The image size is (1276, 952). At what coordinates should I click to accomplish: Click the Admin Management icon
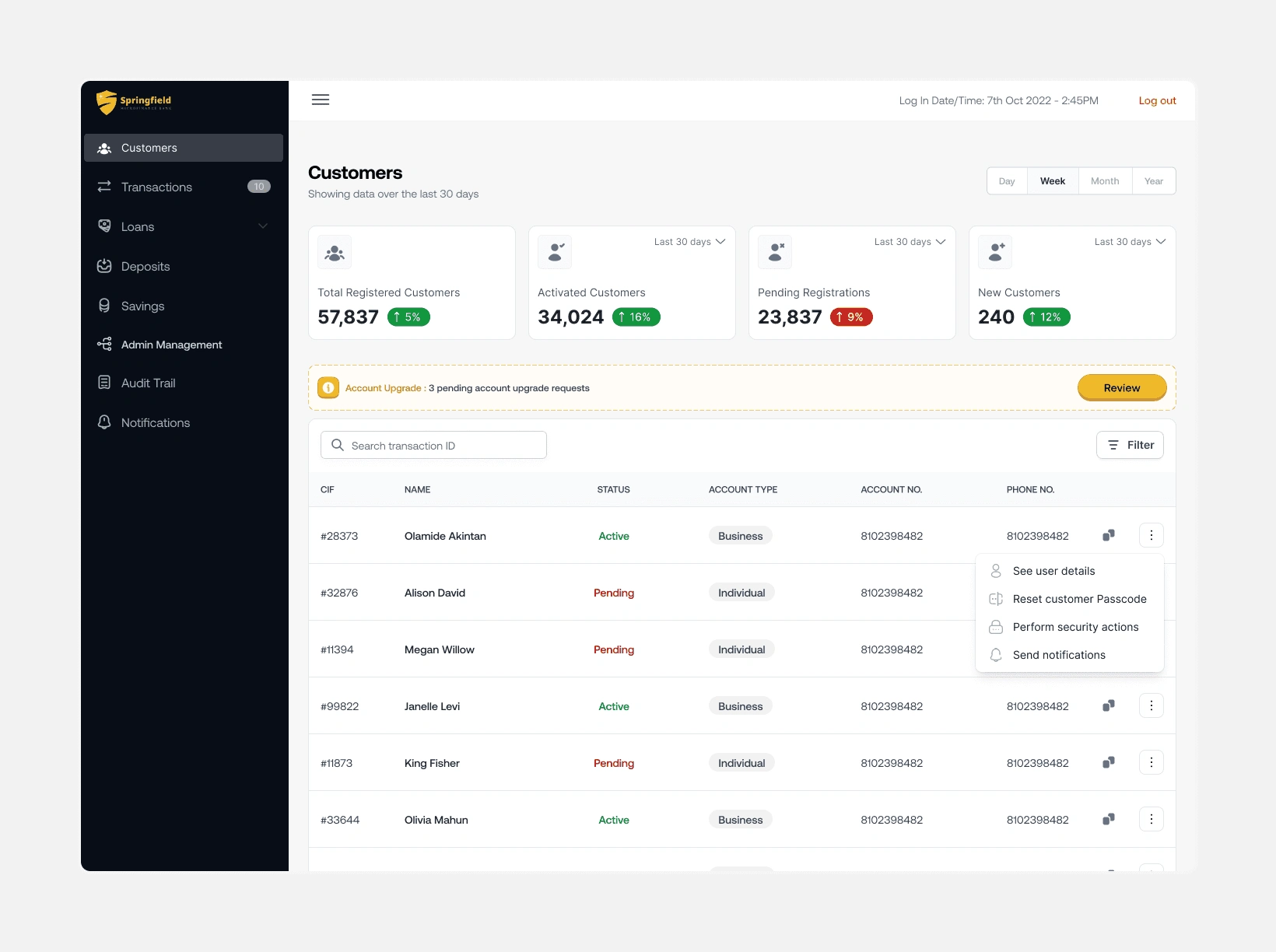click(104, 344)
